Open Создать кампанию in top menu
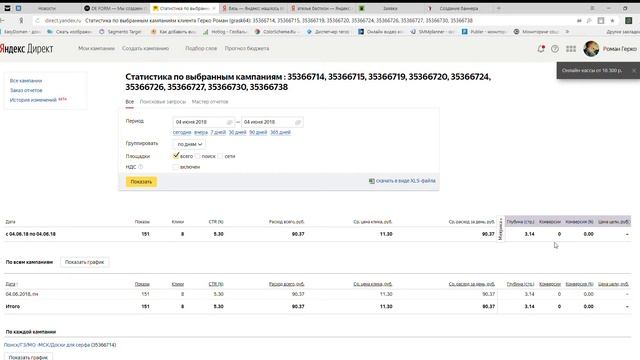640x360 pixels. (x=145, y=48)
